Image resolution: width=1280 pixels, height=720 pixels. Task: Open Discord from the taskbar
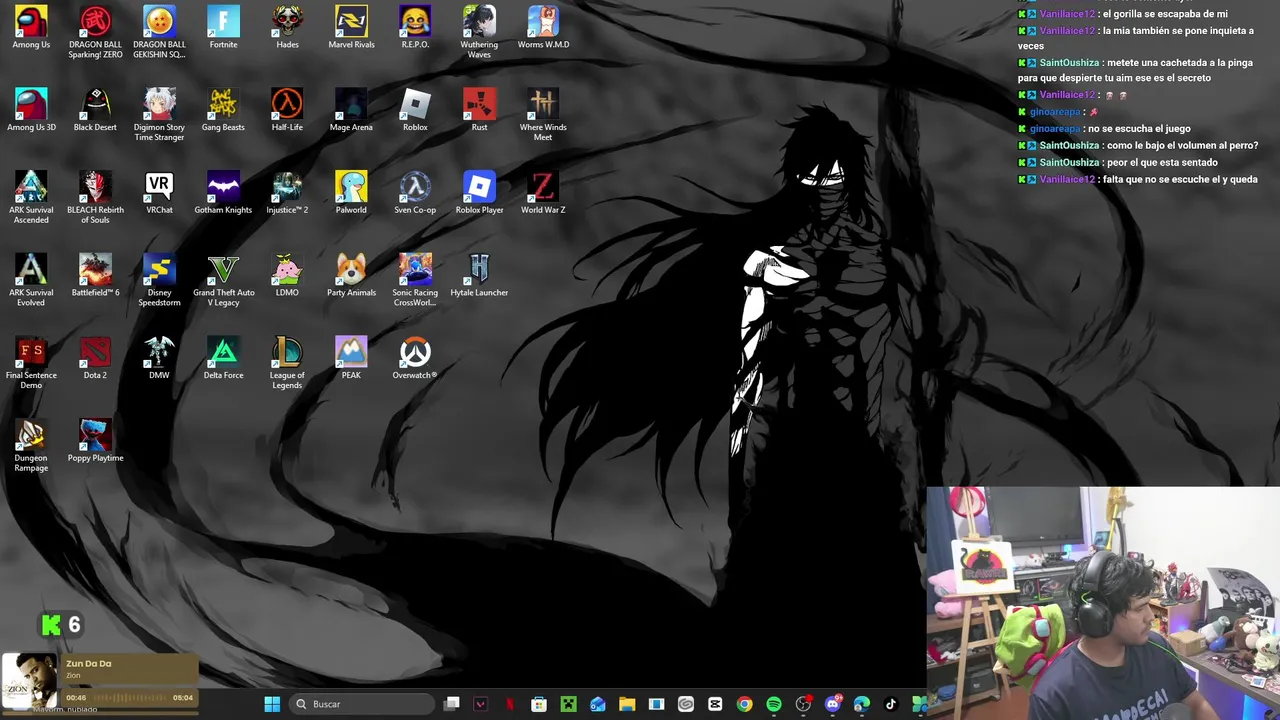coord(833,704)
